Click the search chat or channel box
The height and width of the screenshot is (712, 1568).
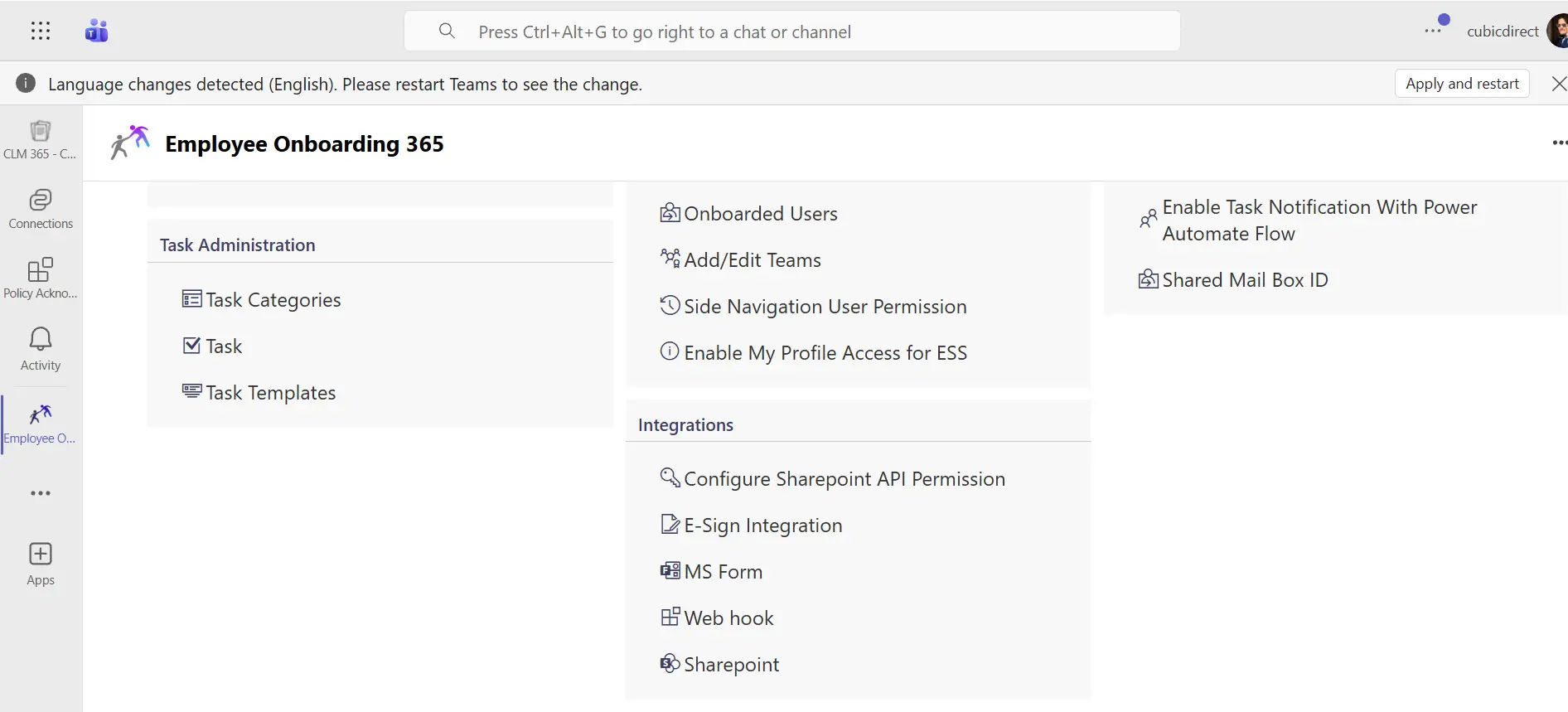point(791,31)
